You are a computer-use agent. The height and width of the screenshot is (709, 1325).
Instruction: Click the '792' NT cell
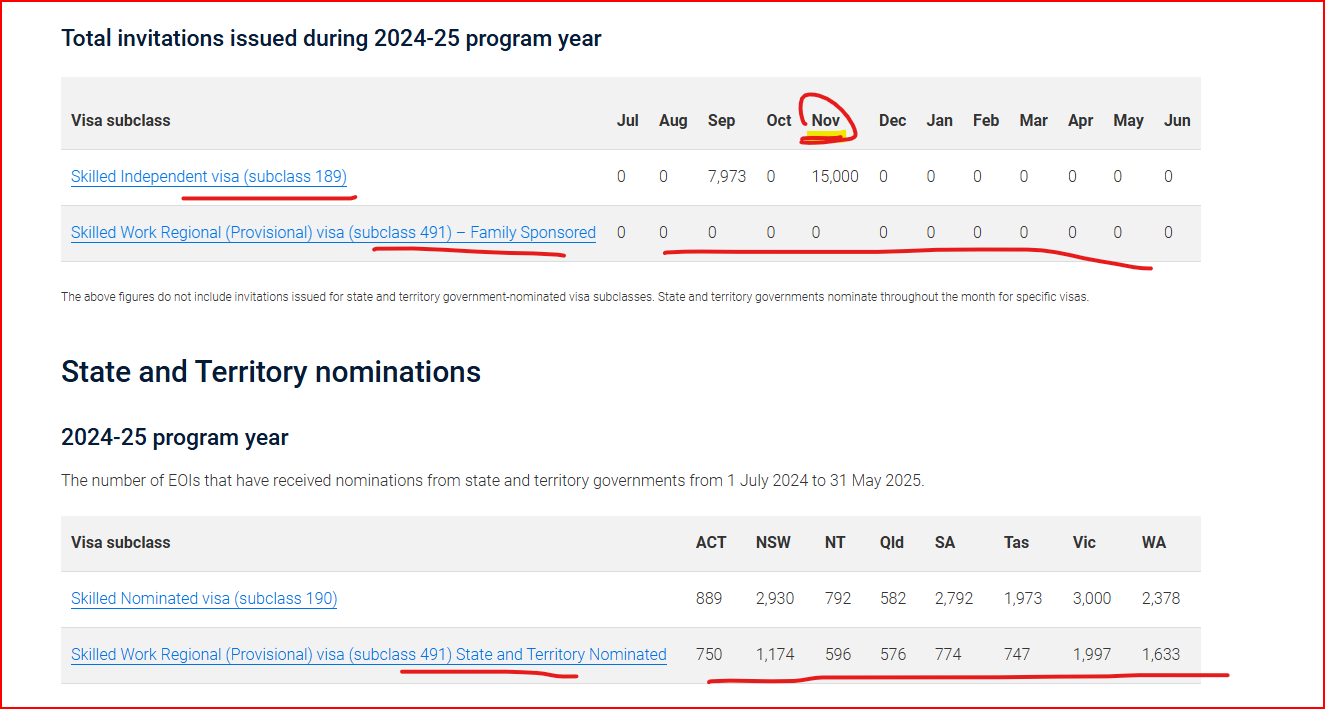pos(838,599)
